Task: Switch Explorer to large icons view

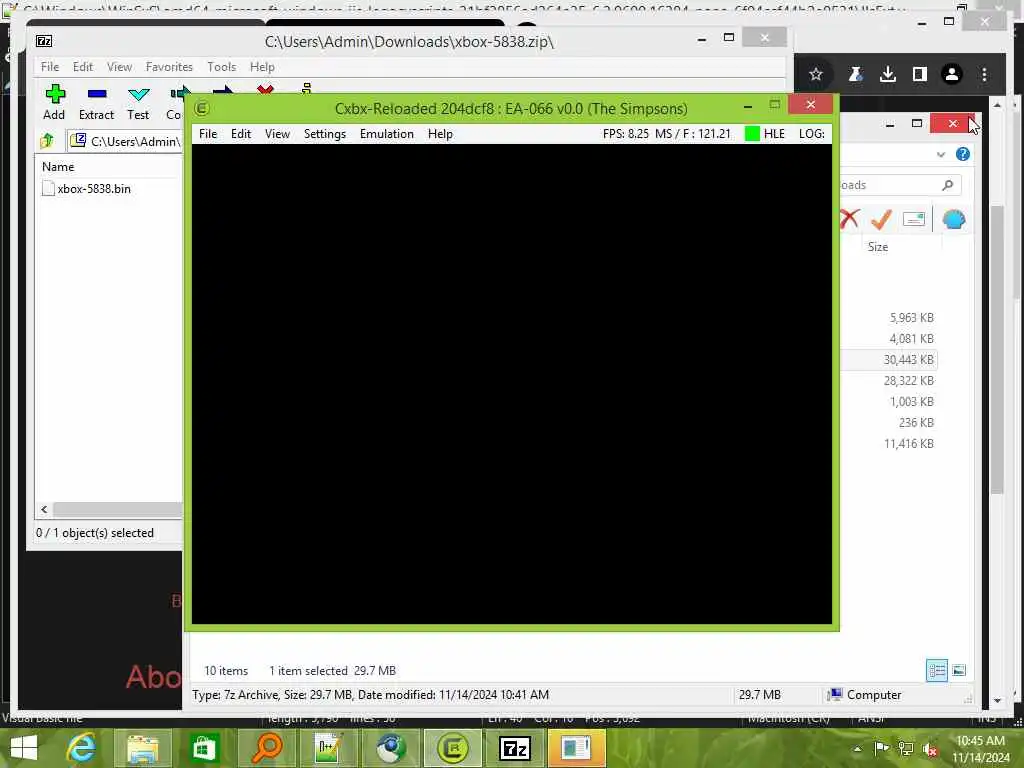Action: coord(959,671)
